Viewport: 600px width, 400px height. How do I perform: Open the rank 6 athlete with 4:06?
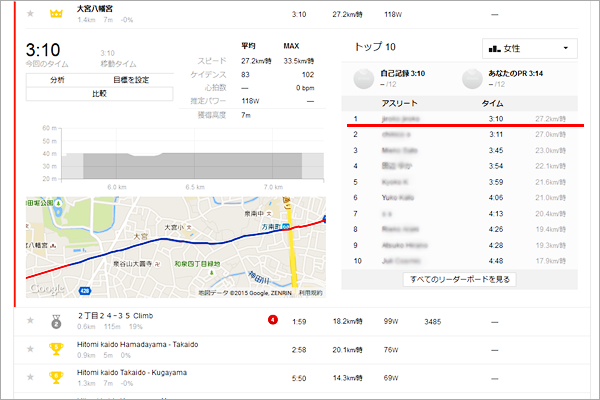(398, 198)
